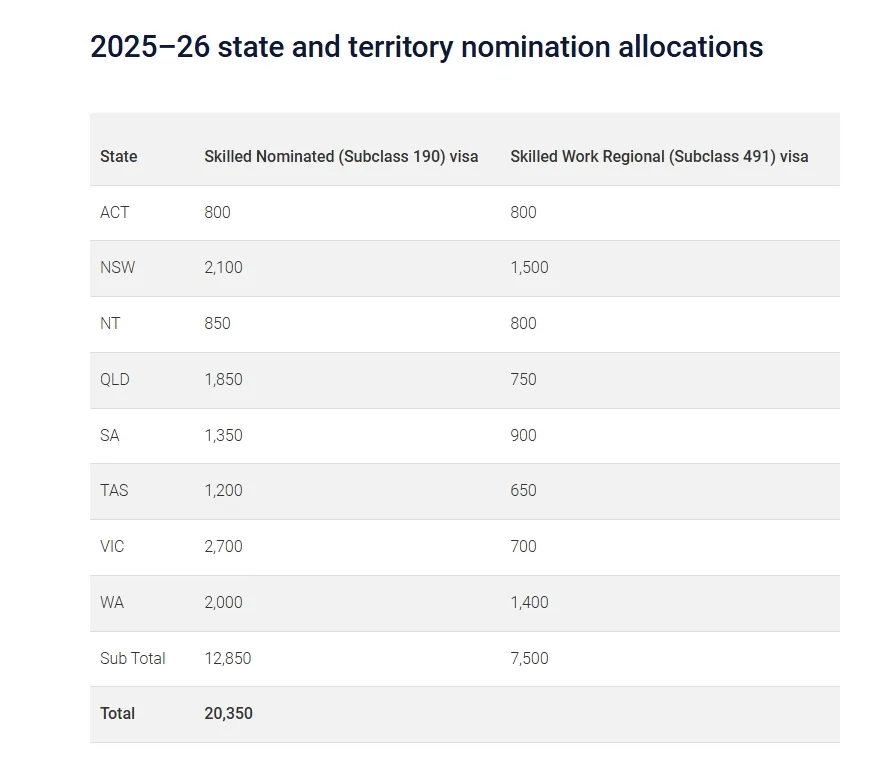Select the Subclass 190 visa column header
This screenshot has width=892, height=771.
point(341,157)
